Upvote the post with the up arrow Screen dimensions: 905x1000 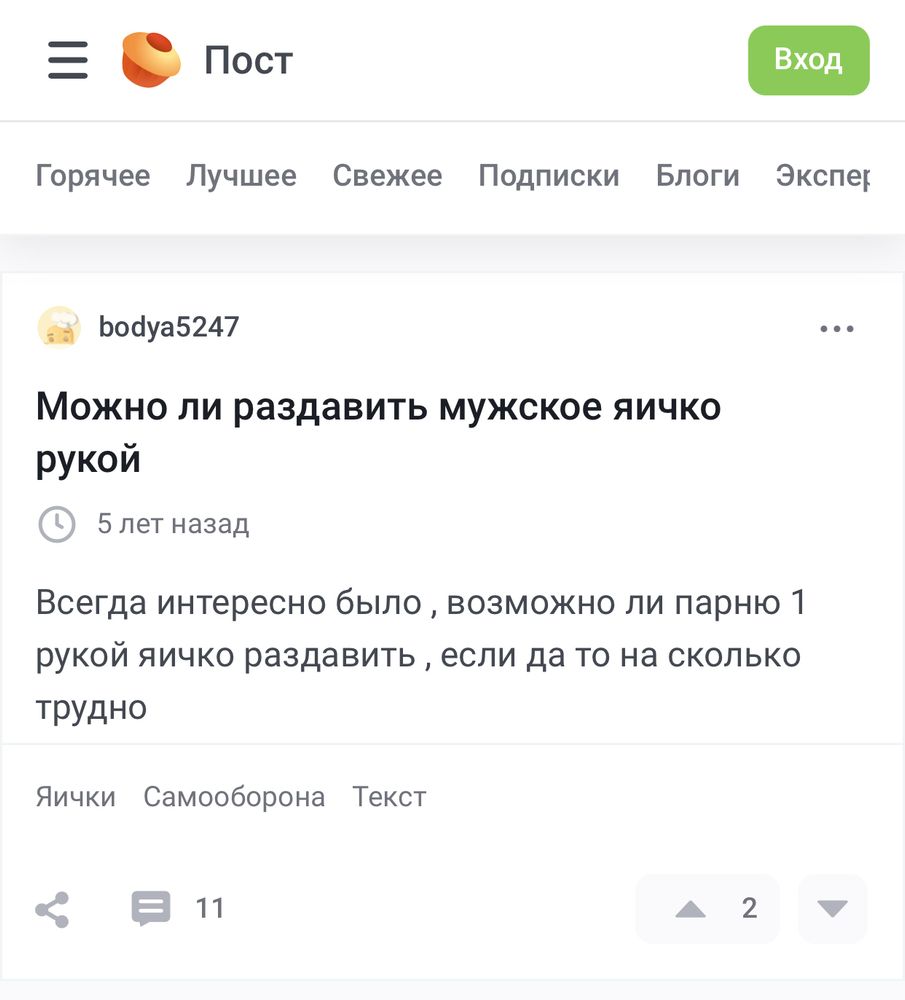pos(691,909)
